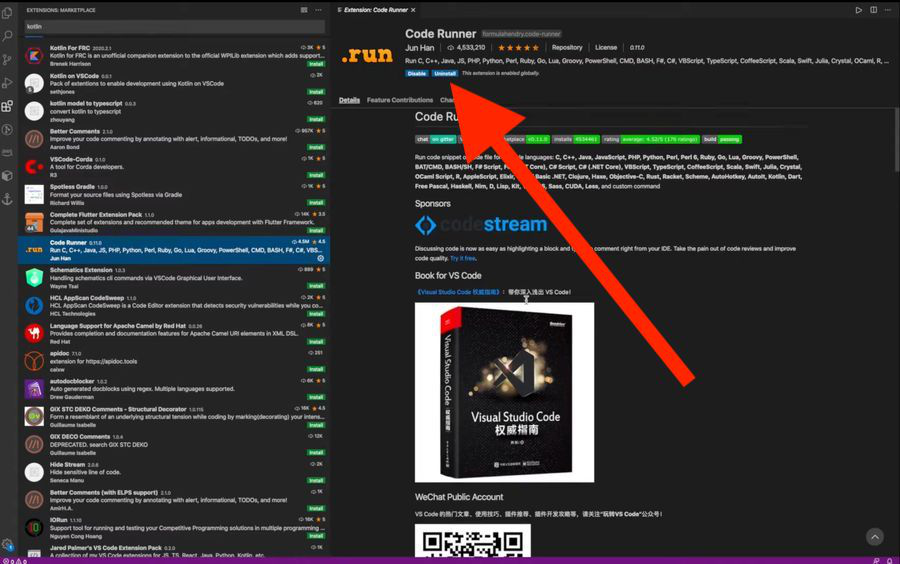Install Kotlin on VSCode extension pack
The image size is (900, 564).
click(x=316, y=92)
